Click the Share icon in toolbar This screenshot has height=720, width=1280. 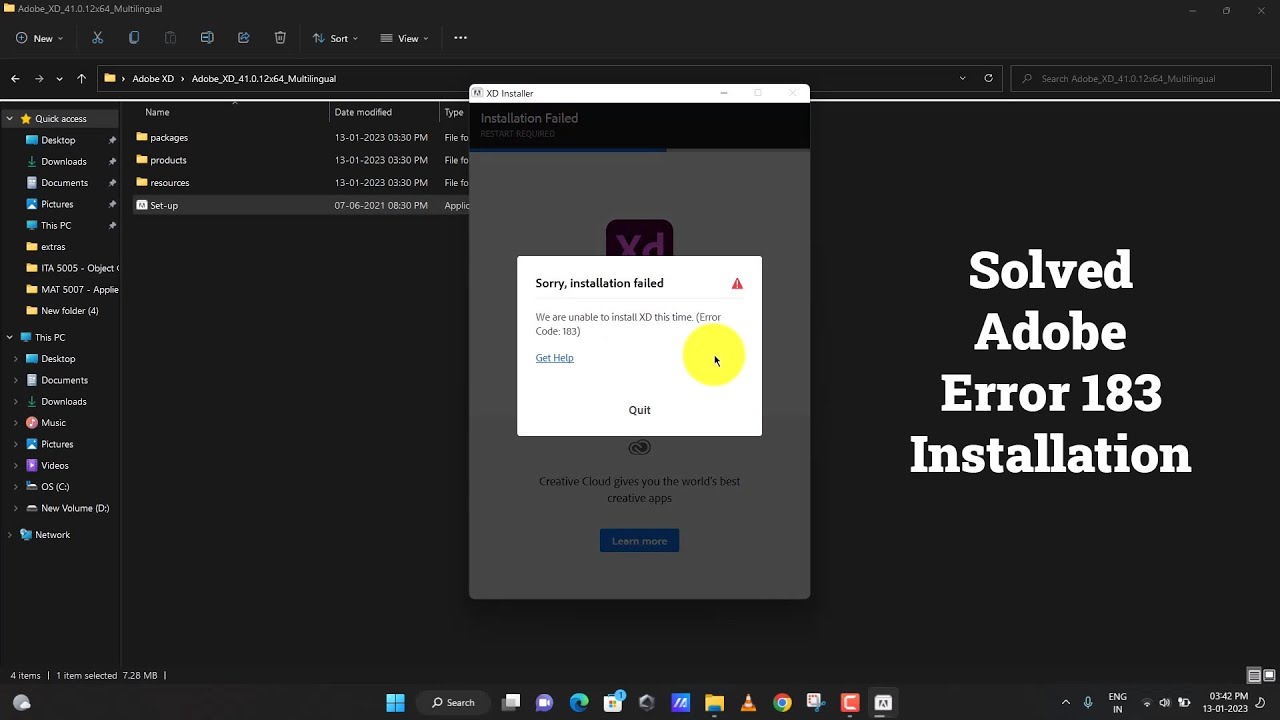pyautogui.click(x=243, y=38)
